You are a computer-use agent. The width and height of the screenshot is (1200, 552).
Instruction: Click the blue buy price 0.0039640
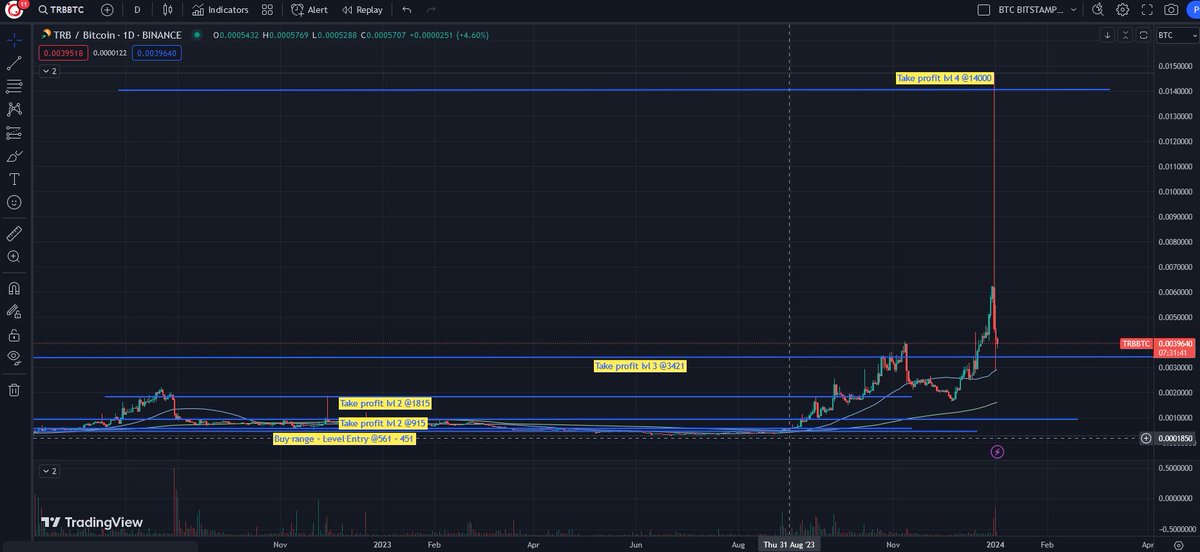[157, 53]
